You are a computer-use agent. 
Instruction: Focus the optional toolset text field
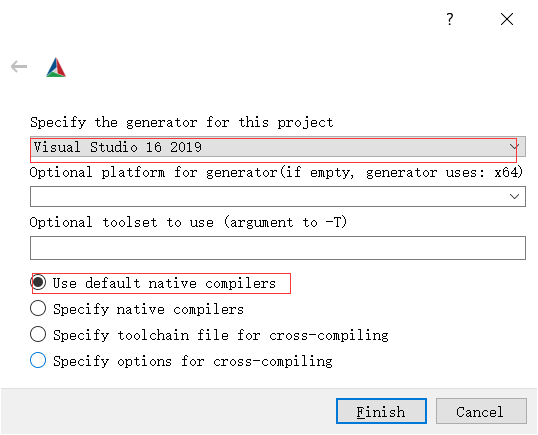278,248
